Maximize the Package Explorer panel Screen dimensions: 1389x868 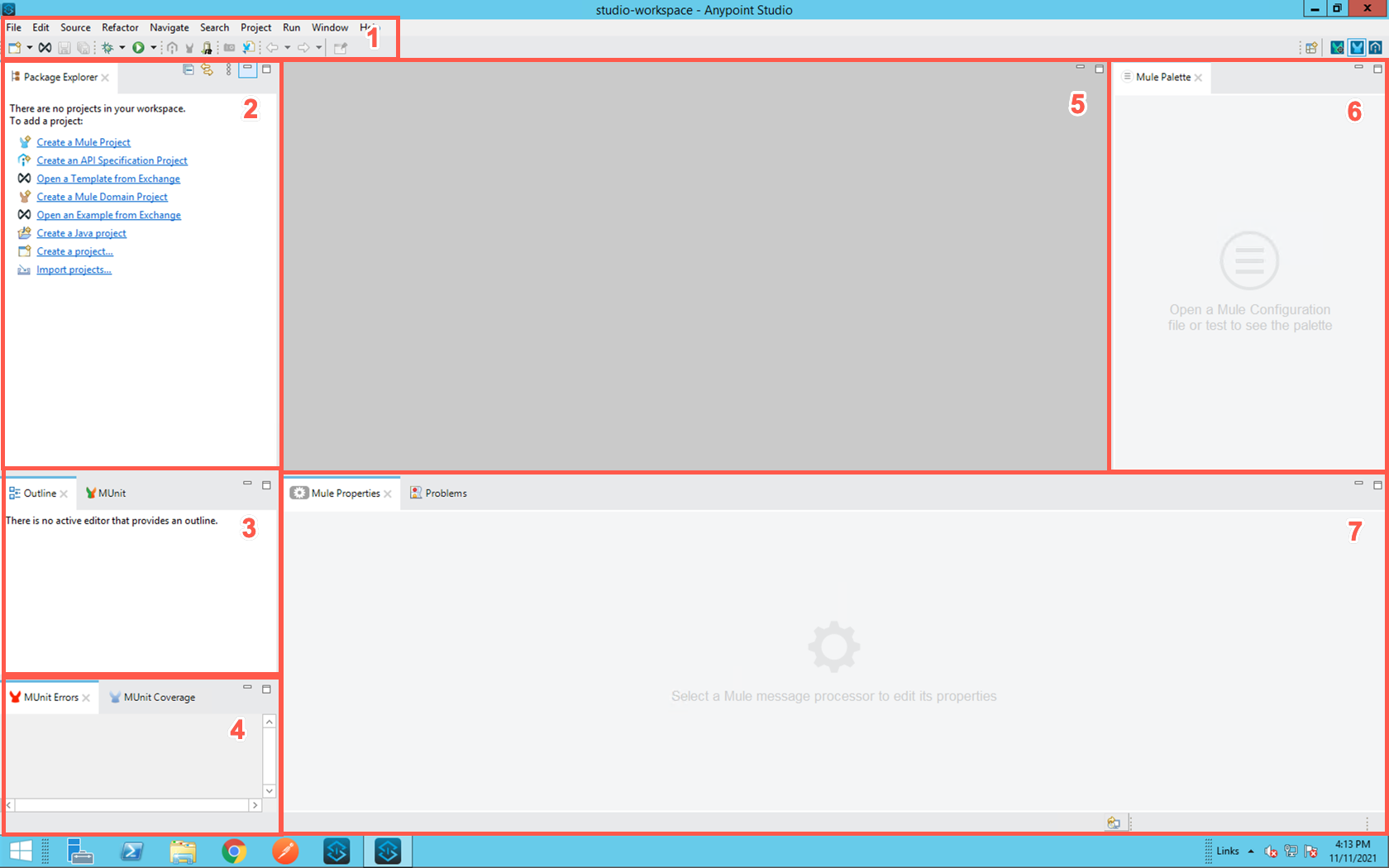click(266, 69)
